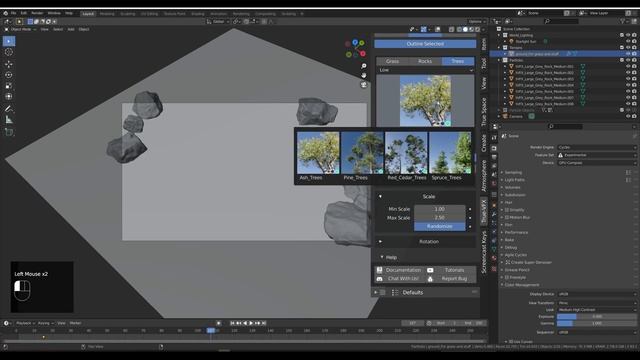The width and height of the screenshot is (640, 360).
Task: Click the Max Scale value field
Action: point(440,218)
